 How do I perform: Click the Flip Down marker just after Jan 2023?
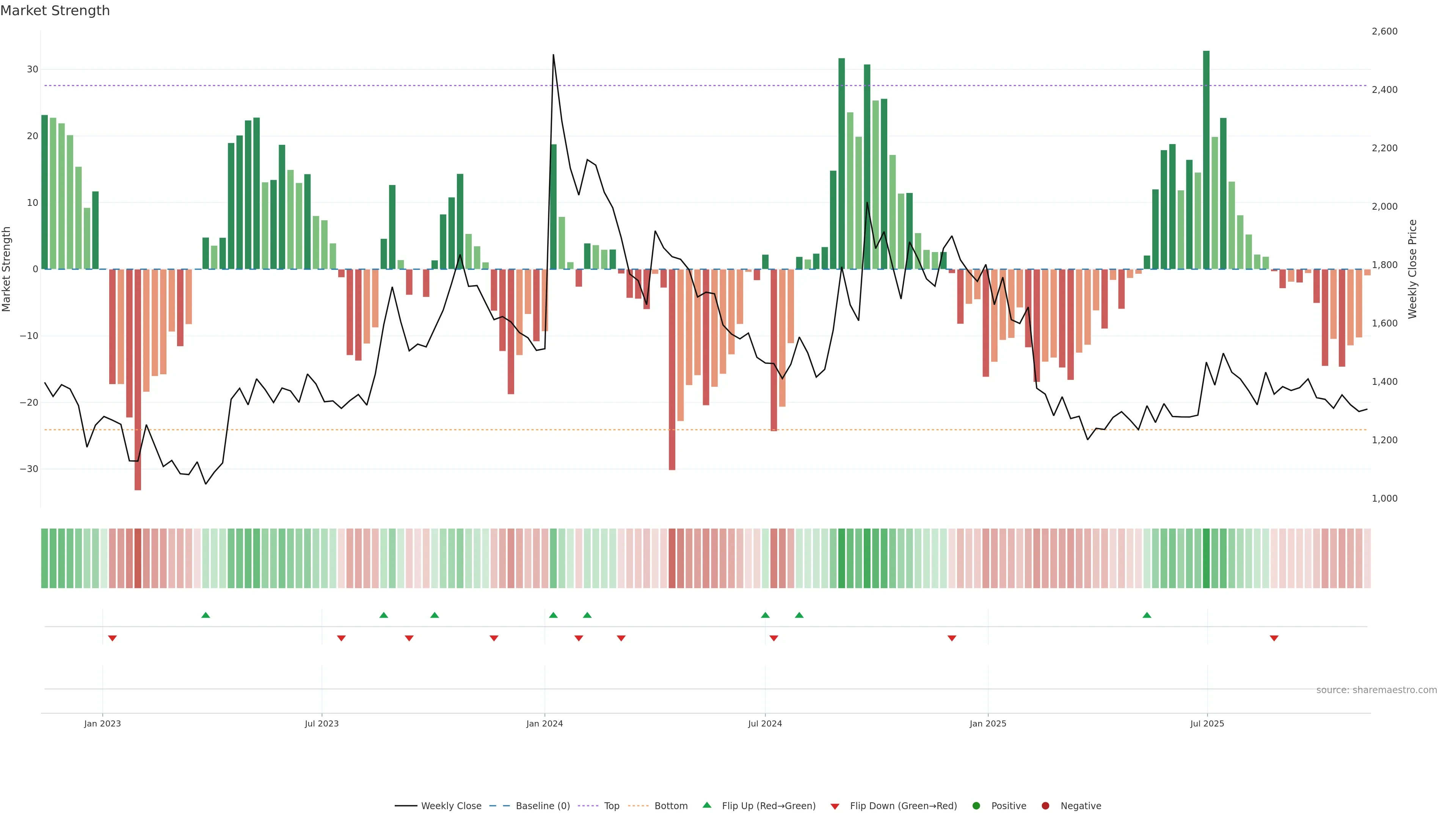coord(113,638)
